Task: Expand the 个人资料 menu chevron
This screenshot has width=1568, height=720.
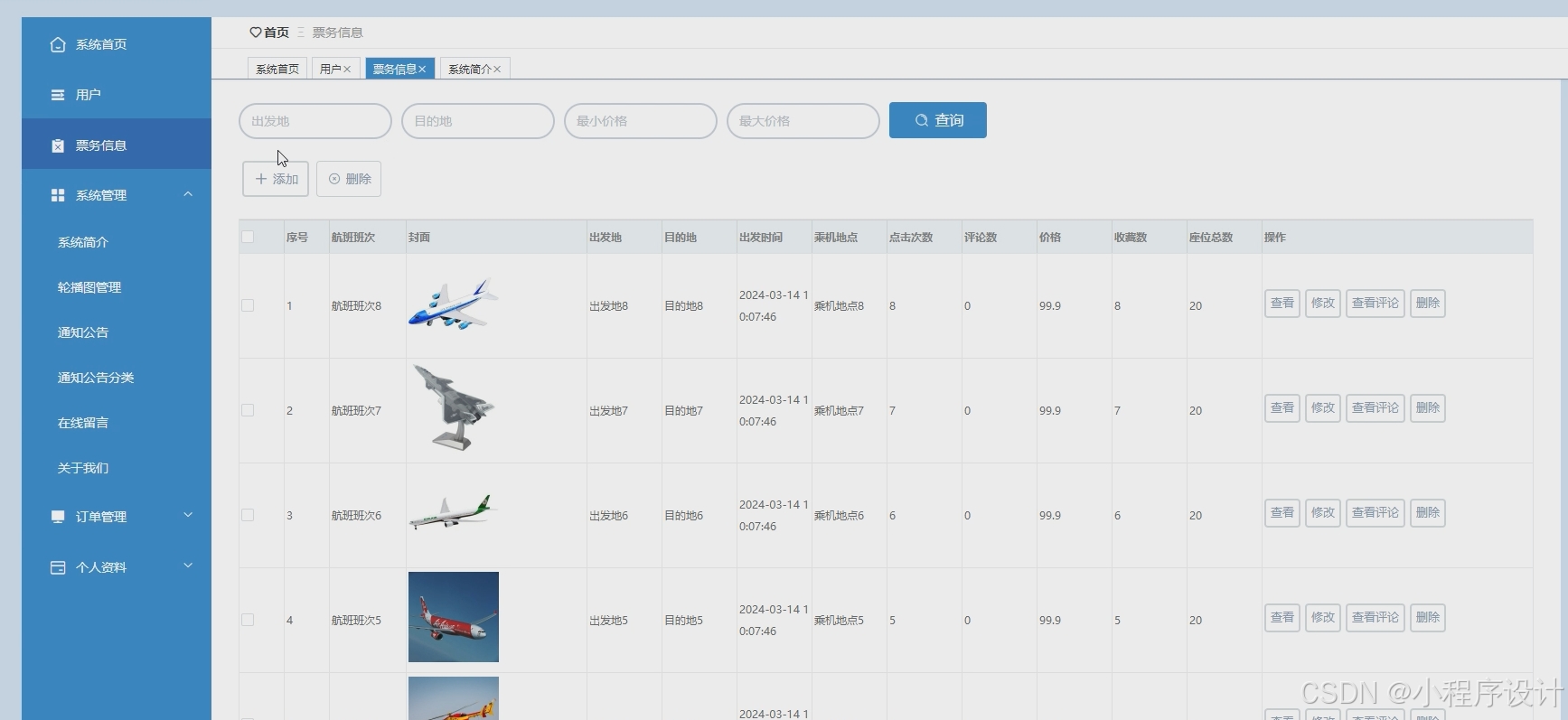Action: [x=188, y=566]
